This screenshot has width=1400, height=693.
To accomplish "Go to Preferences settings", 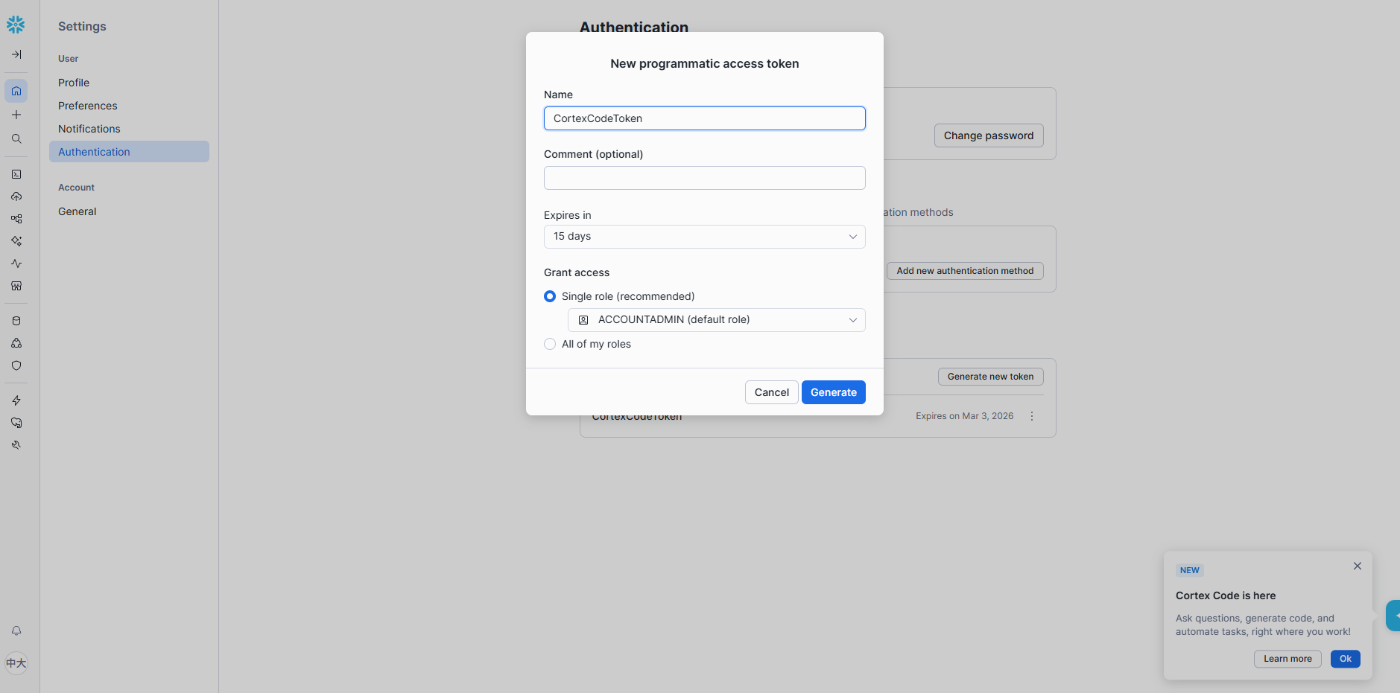I will click(129, 106).
